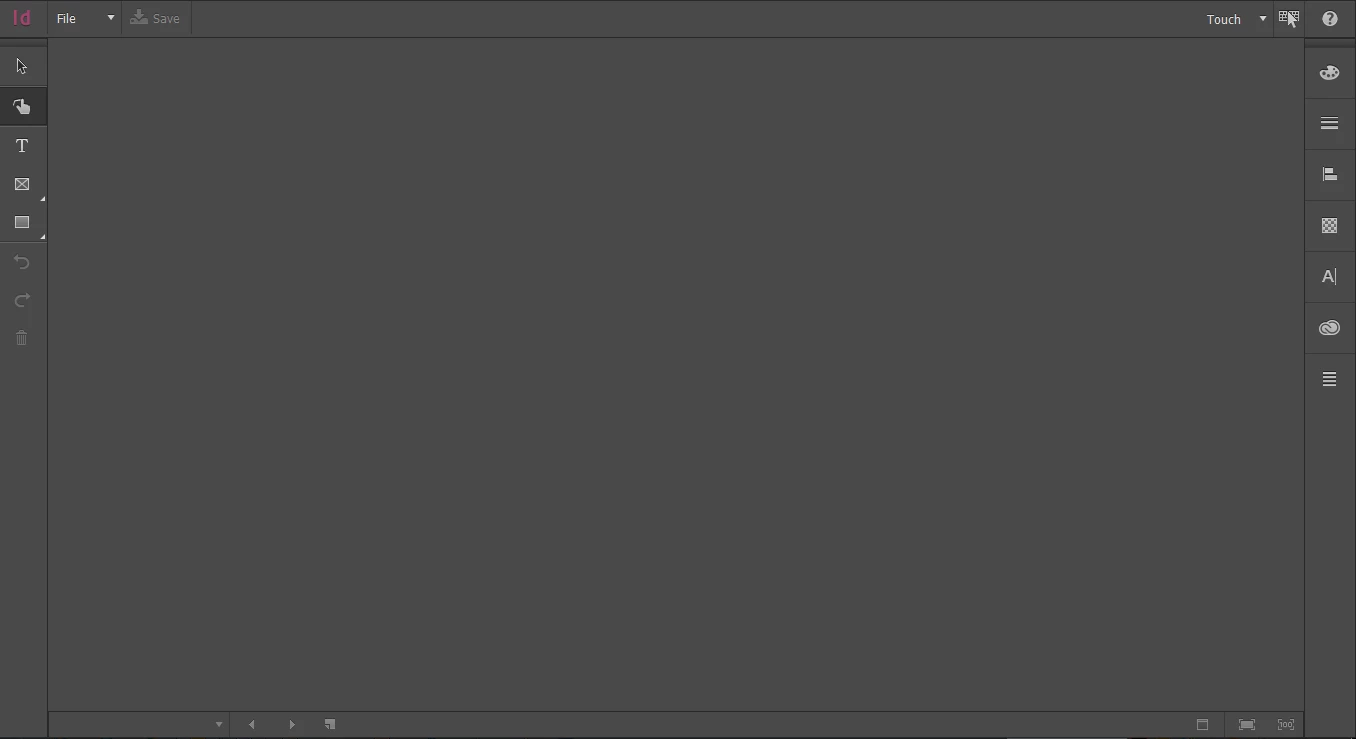Open the File menu
1356x739 pixels.
pyautogui.click(x=85, y=18)
